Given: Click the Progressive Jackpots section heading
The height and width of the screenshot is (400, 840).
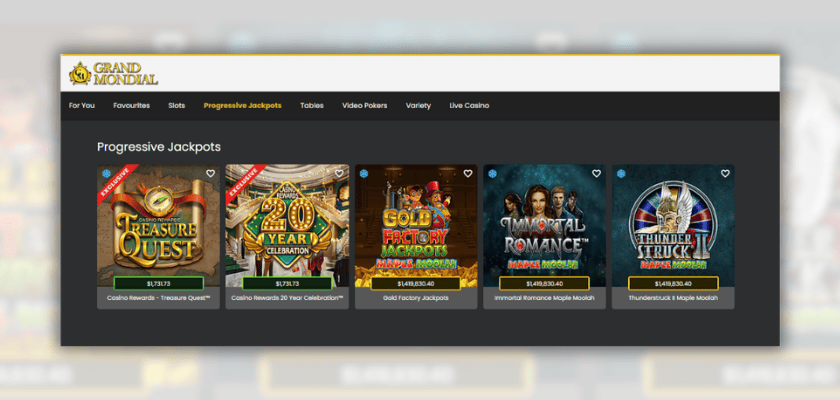Looking at the screenshot, I should (x=159, y=147).
